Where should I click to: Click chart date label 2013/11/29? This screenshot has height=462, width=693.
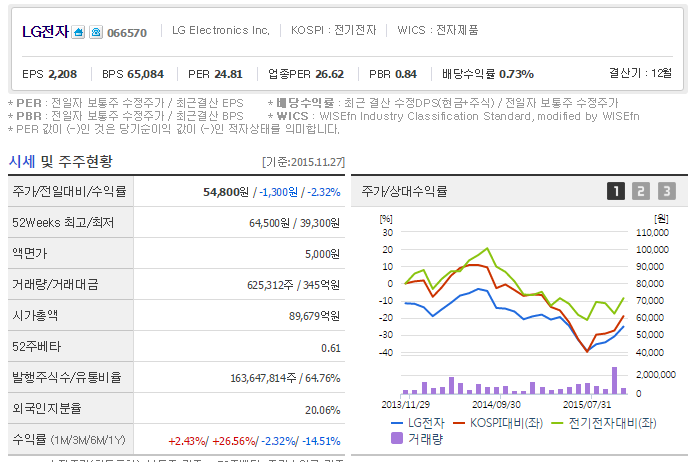pyautogui.click(x=405, y=404)
